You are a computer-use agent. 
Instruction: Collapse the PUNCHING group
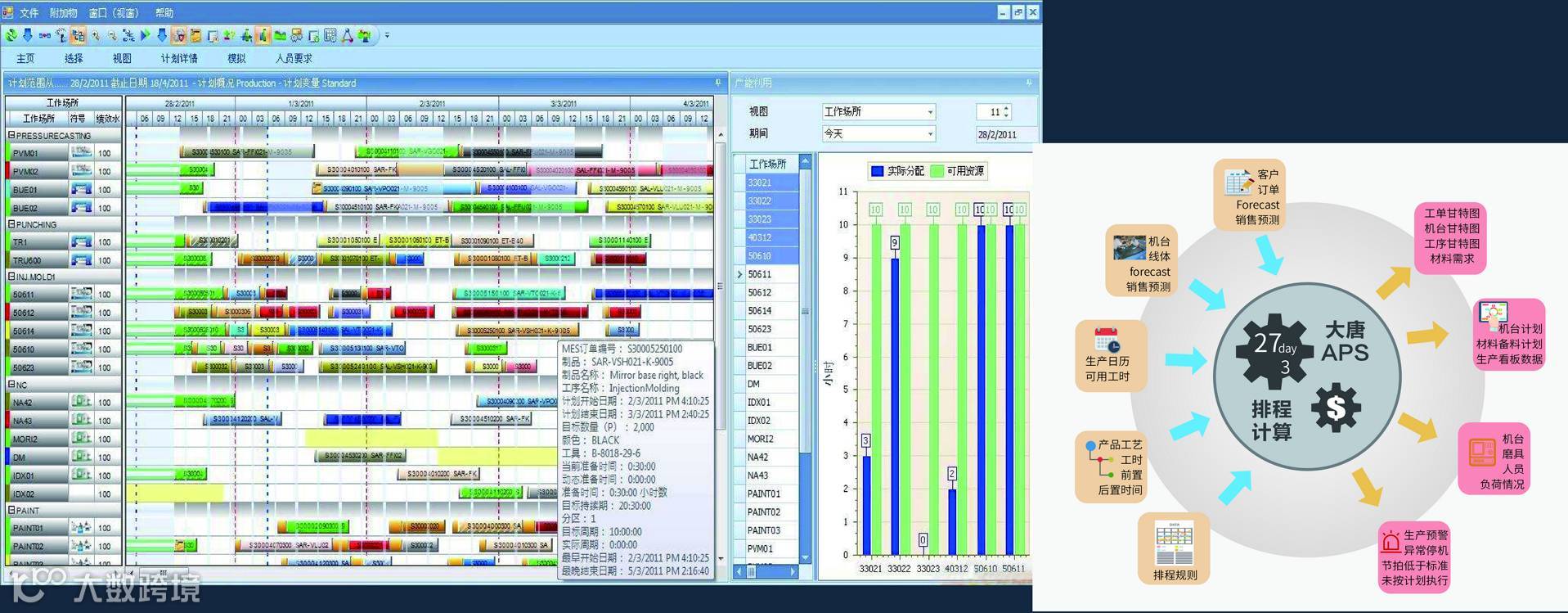click(11, 223)
